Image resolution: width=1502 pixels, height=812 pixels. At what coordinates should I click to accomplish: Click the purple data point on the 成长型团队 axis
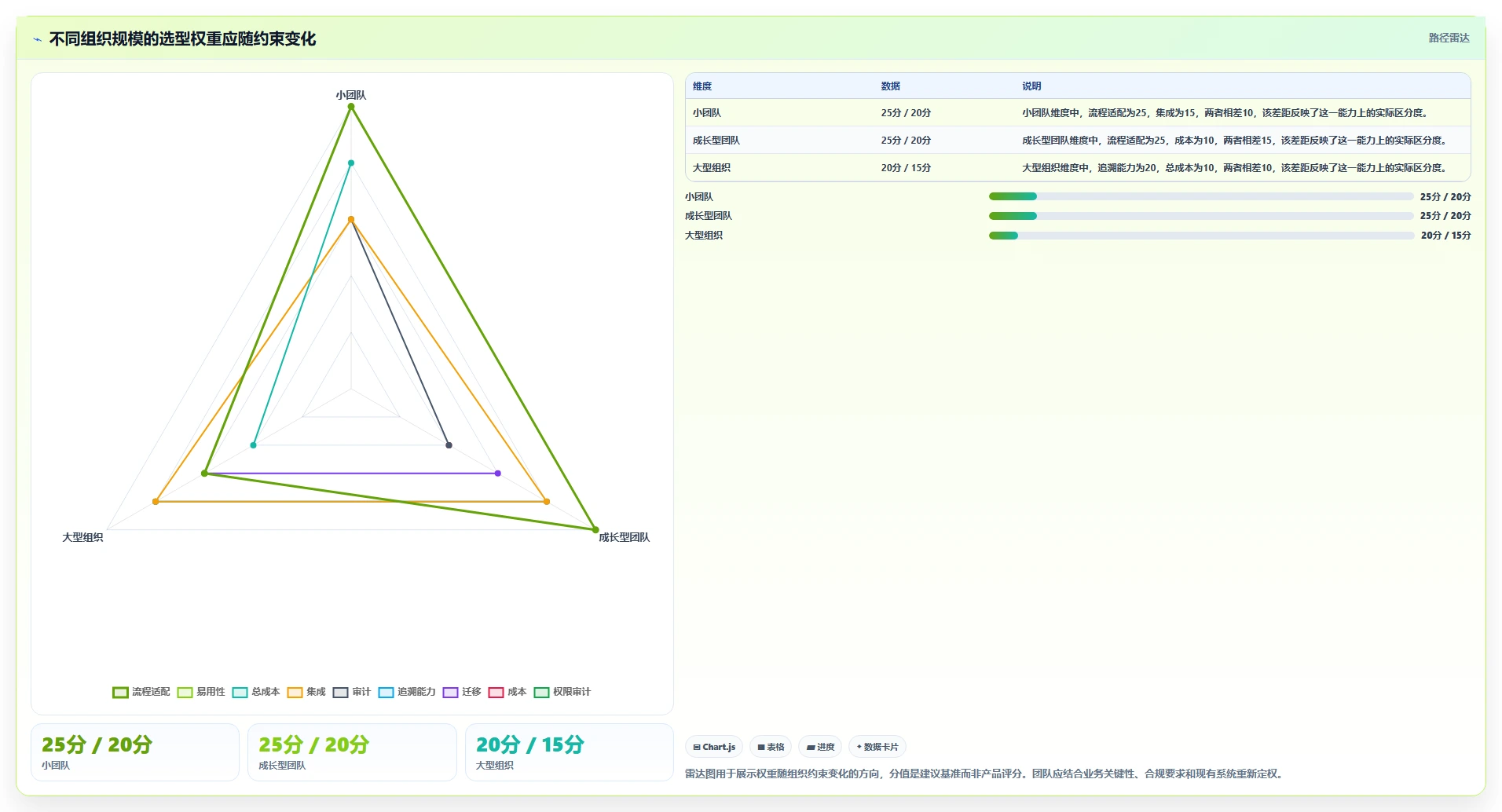tap(498, 474)
